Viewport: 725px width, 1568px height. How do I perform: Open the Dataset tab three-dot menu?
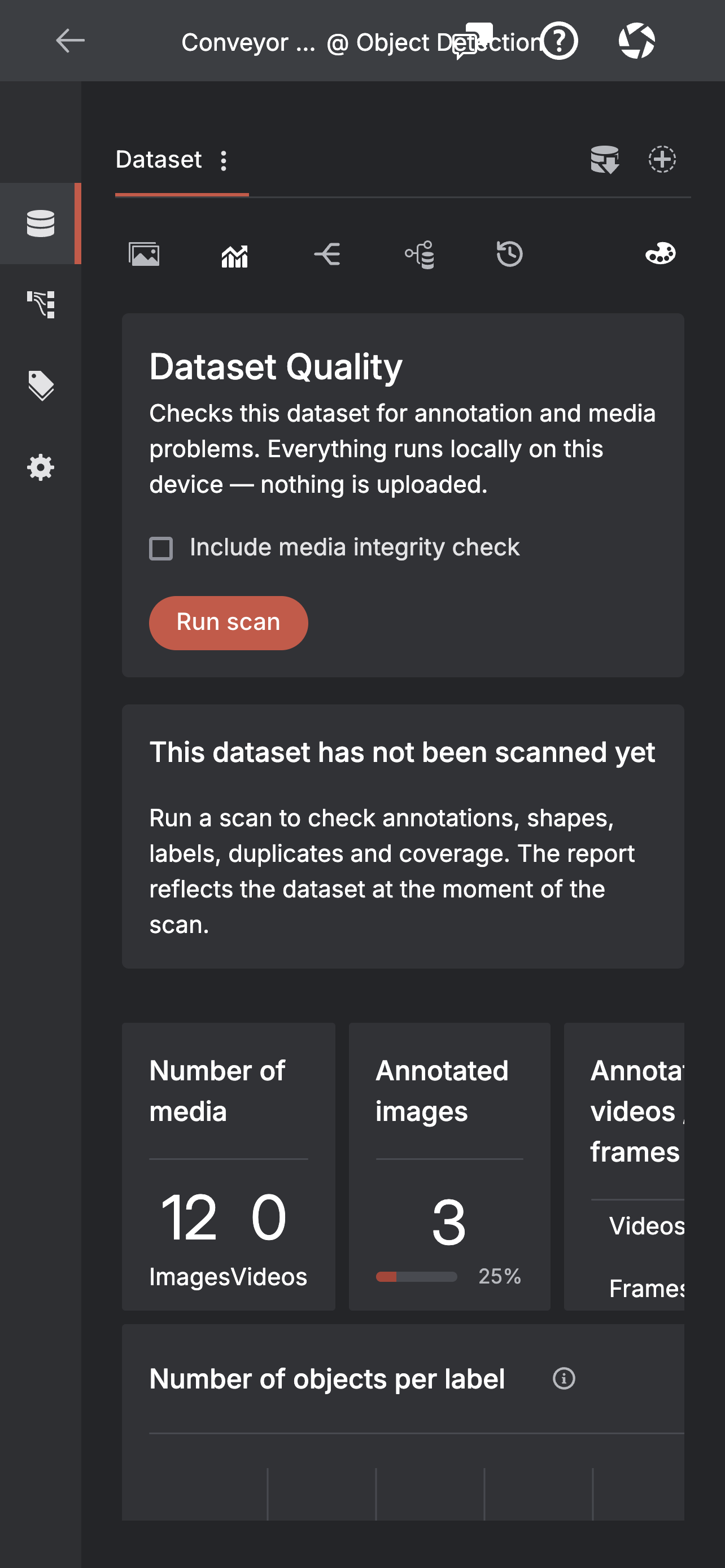coord(224,161)
